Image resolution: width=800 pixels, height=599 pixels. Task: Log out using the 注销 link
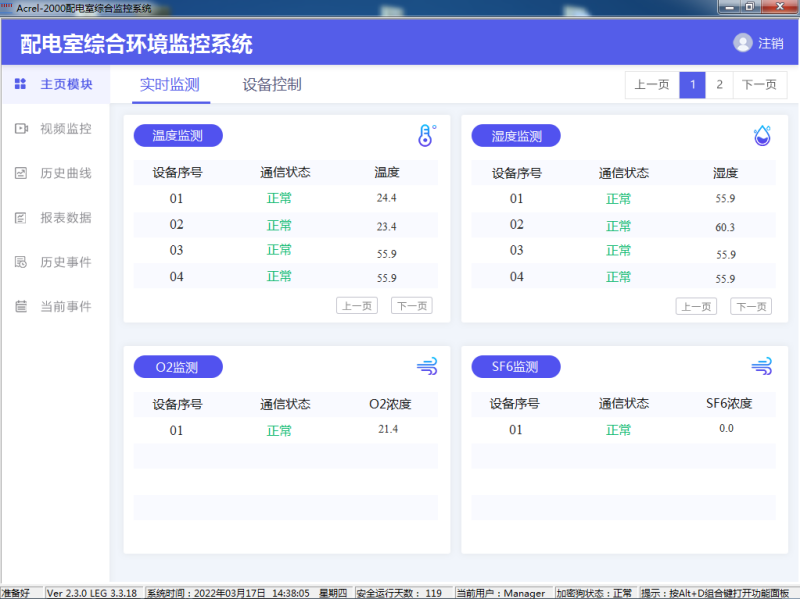[x=770, y=44]
